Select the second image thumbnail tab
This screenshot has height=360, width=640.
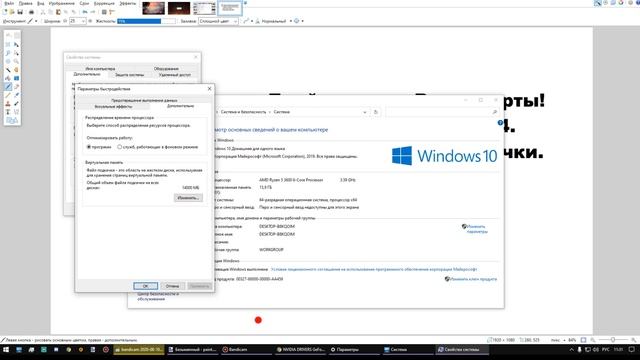[x=179, y=8]
